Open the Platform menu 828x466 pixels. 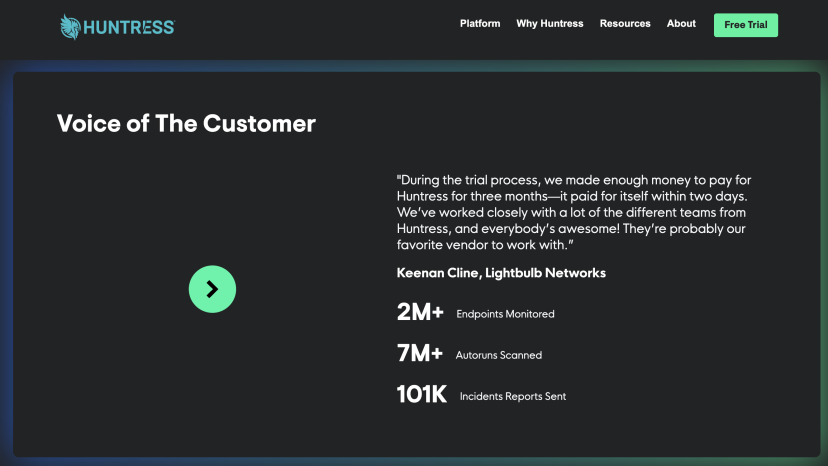[x=480, y=24]
